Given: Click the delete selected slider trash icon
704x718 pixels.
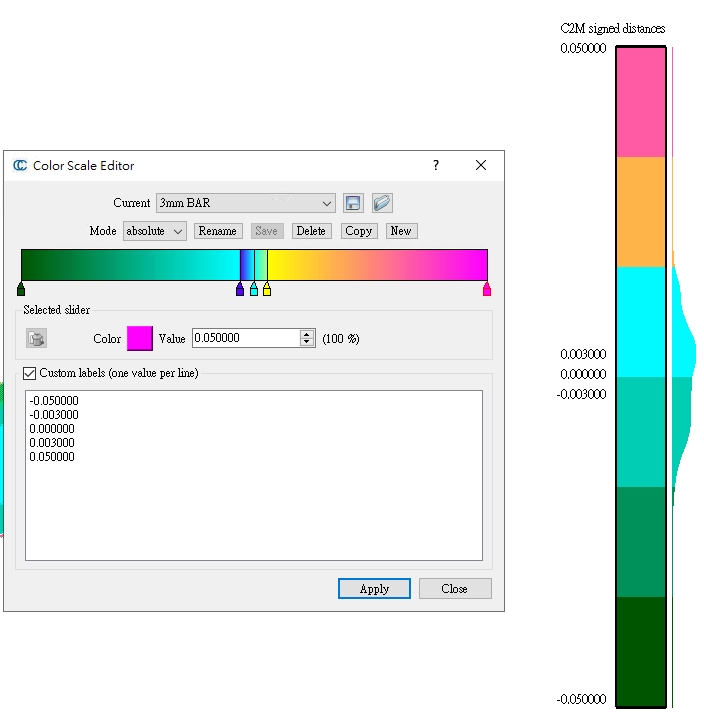Looking at the screenshot, I should pyautogui.click(x=37, y=339).
